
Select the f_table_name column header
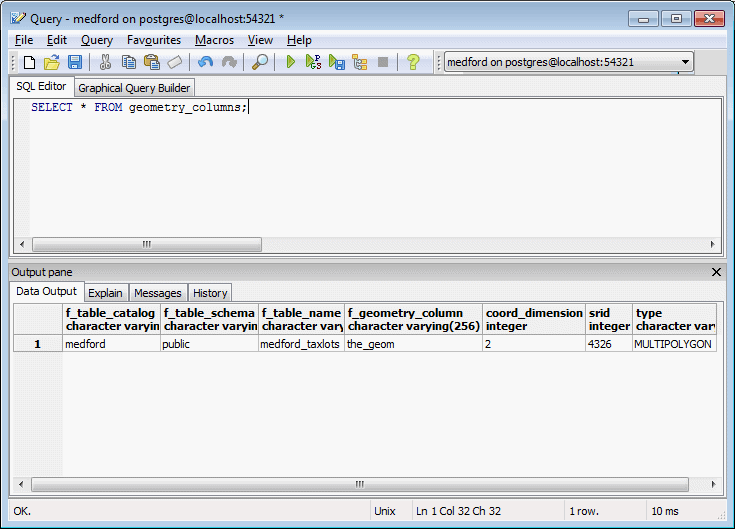301,319
